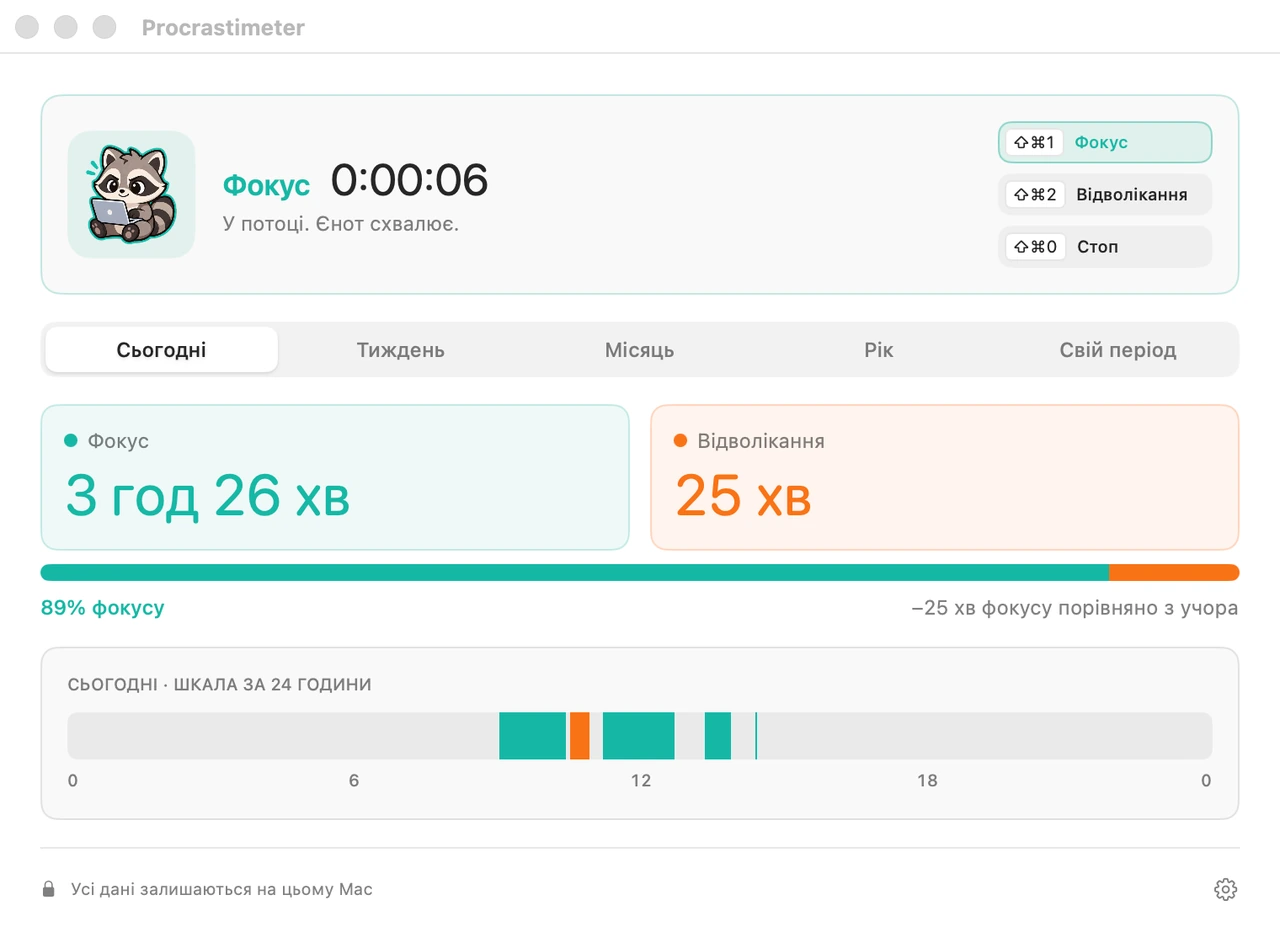Click "–25 хв фокусу порівняно з учора"

(x=1075, y=608)
